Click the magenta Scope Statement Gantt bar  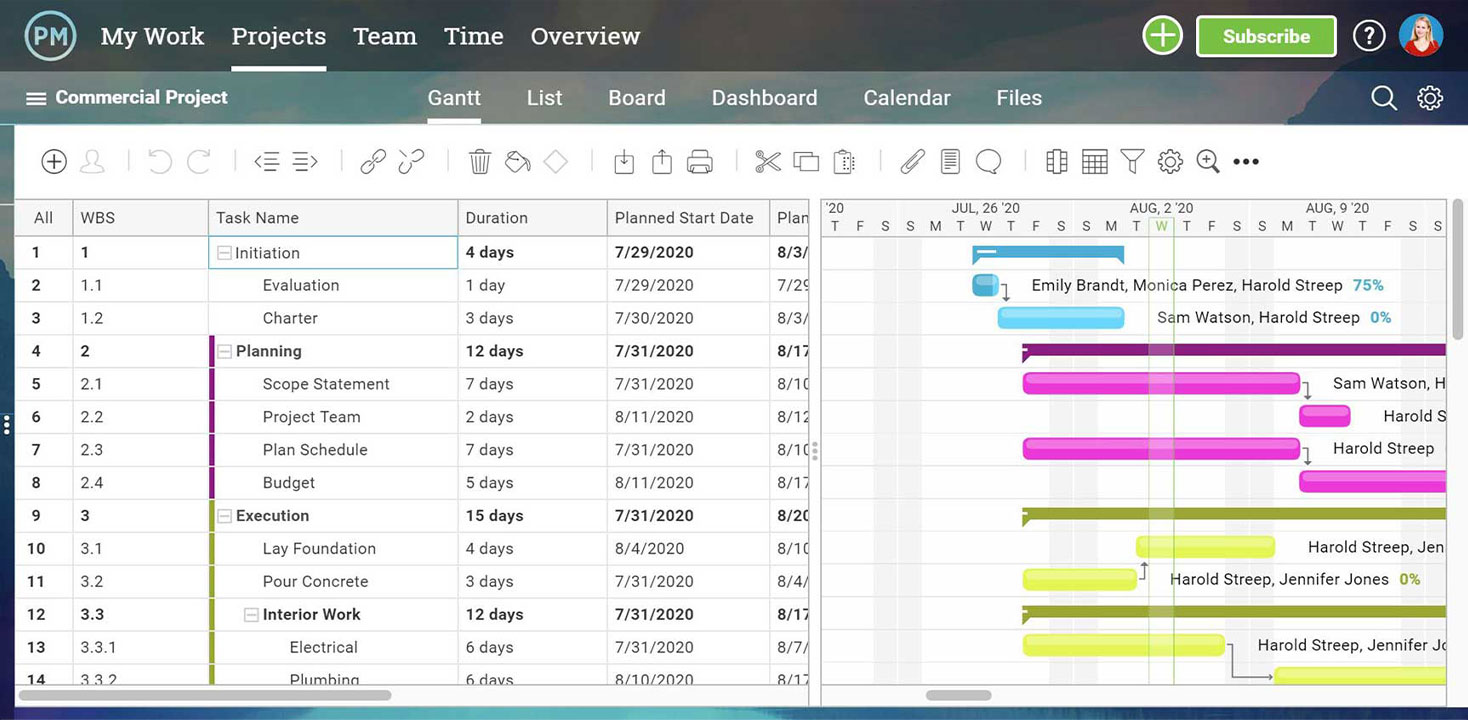pyautogui.click(x=1161, y=384)
